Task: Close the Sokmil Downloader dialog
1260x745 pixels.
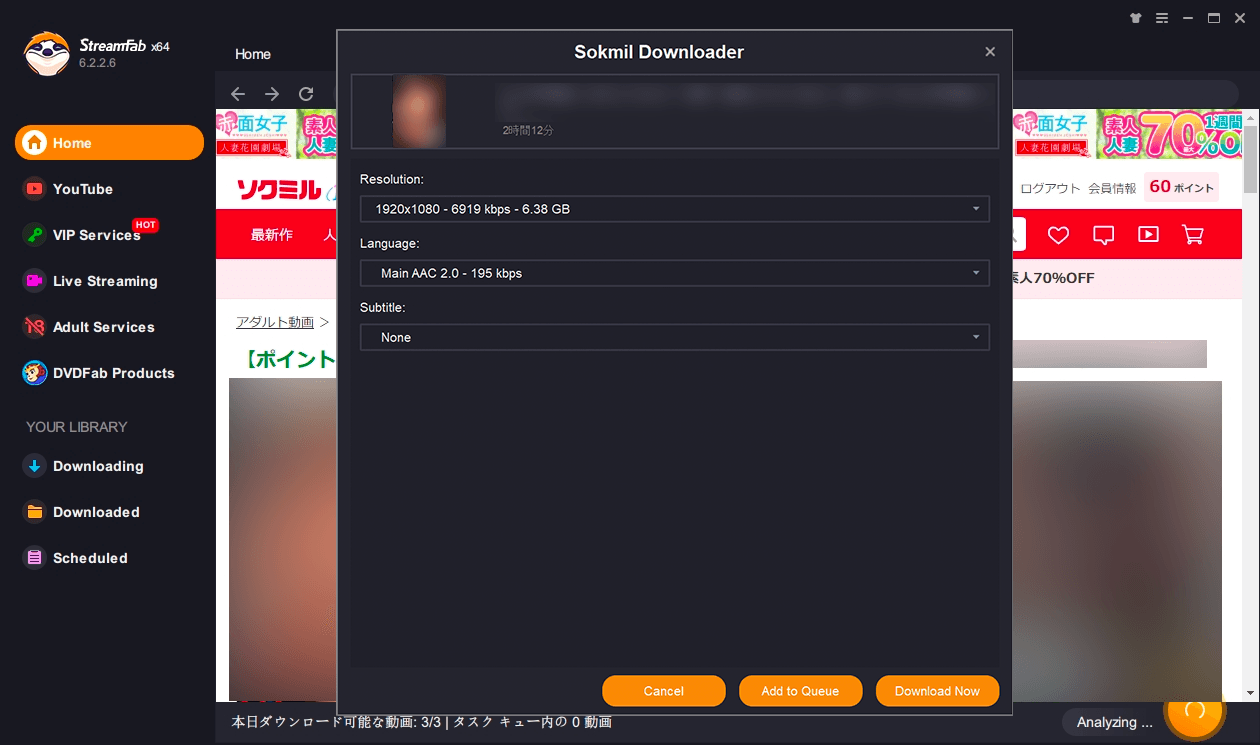Action: [990, 52]
